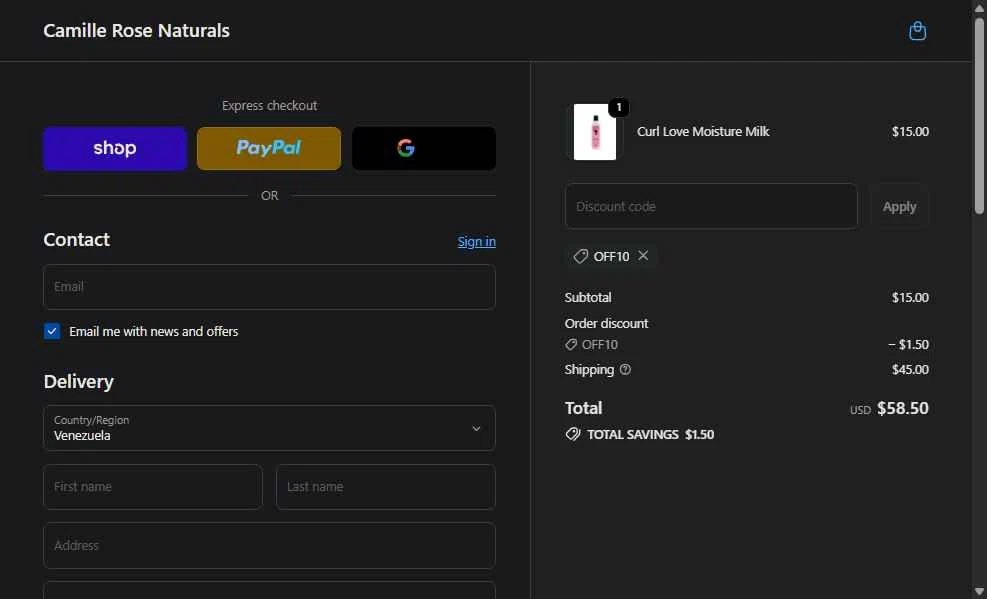Click the tag icon beside Order discount OFF10

571,344
